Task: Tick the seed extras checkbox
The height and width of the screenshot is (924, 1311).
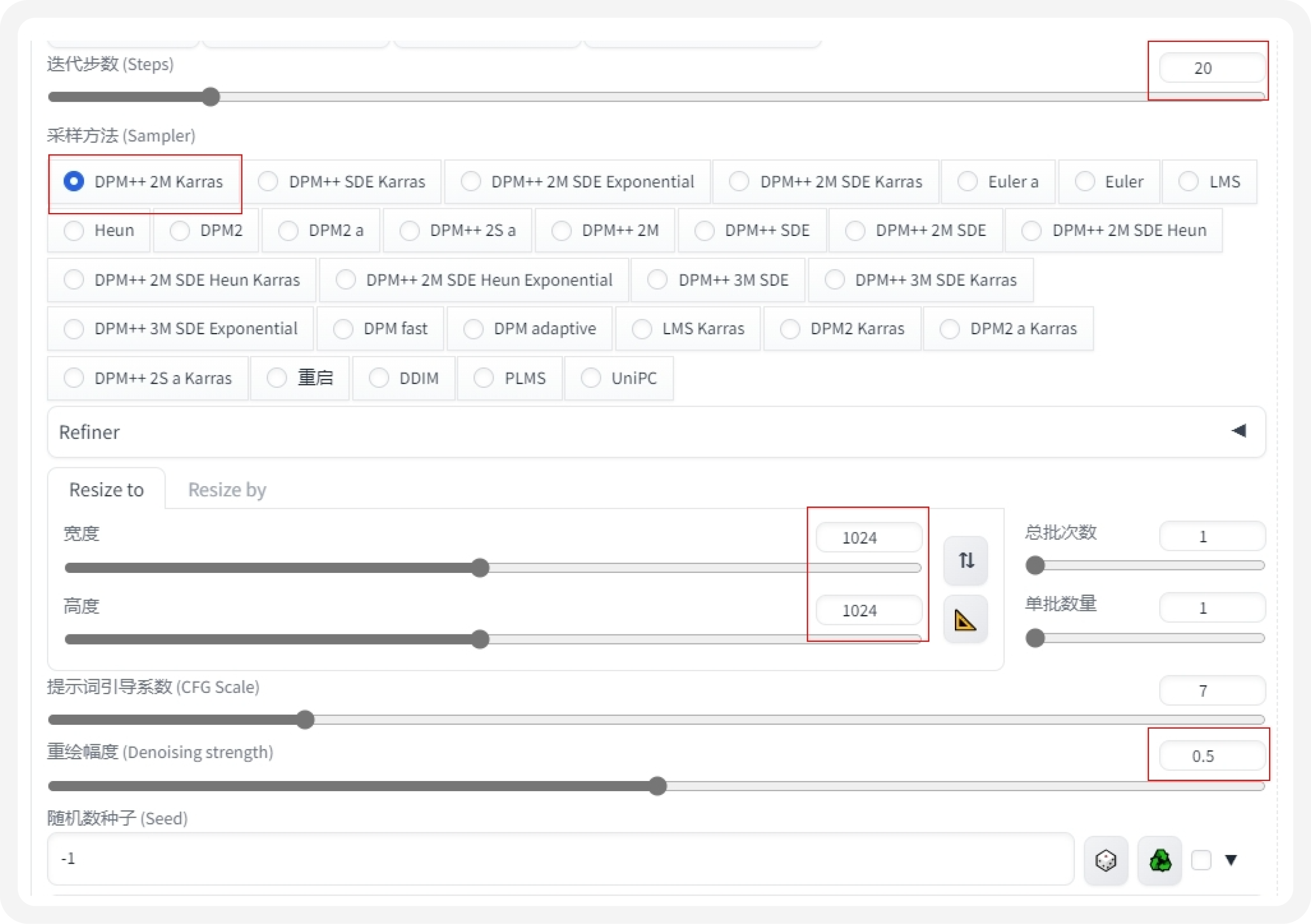Action: coord(1201,860)
